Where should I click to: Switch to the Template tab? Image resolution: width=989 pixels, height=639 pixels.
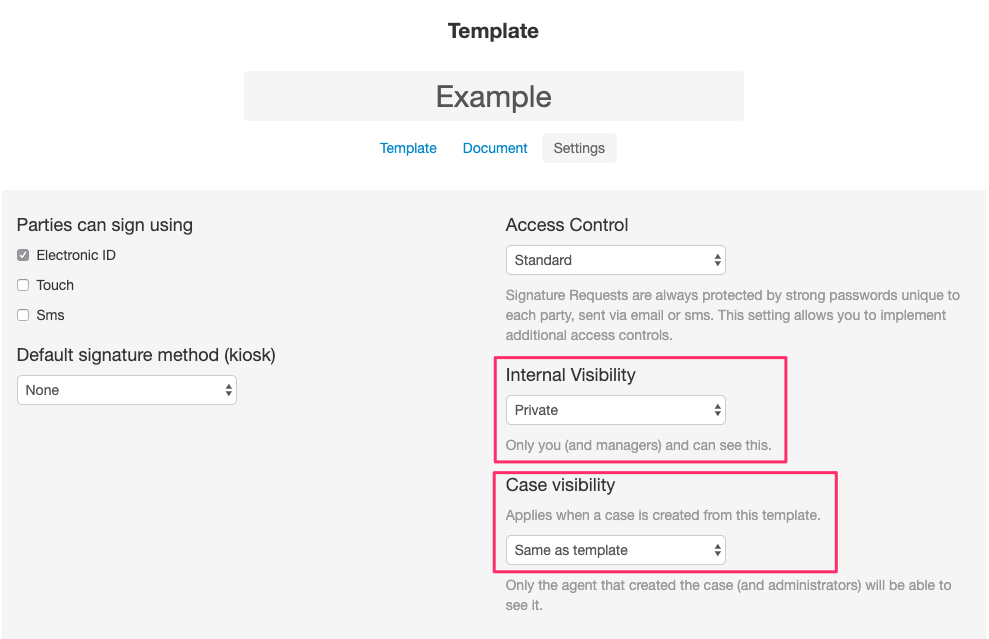(408, 148)
